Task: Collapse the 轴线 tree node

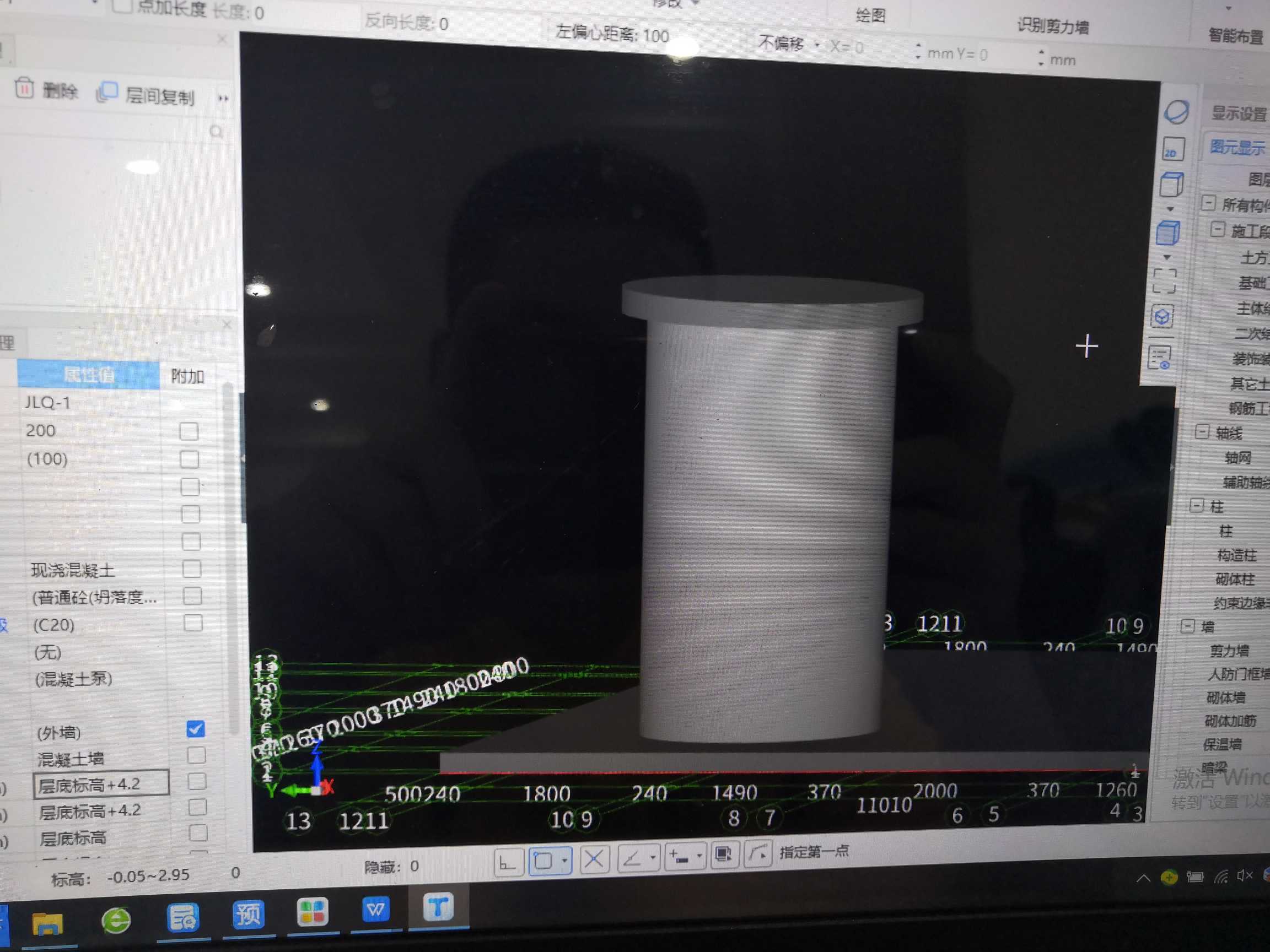Action: click(1202, 431)
